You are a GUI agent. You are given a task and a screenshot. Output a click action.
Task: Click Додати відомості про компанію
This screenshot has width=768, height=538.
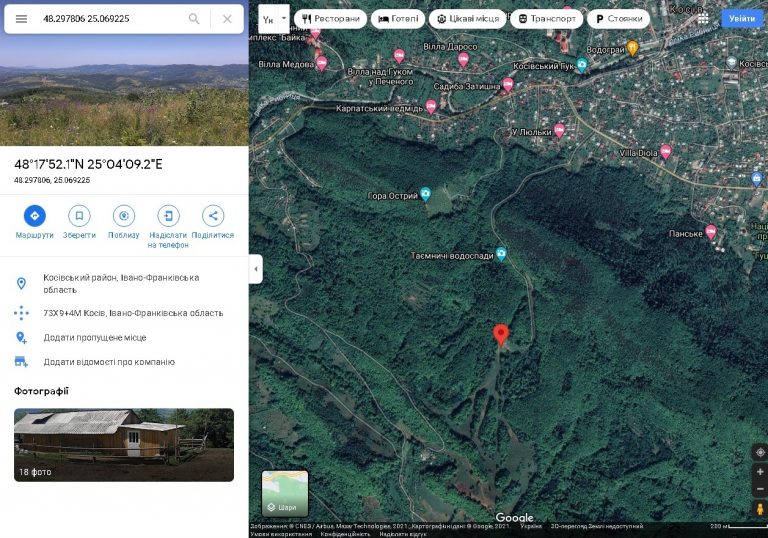[124, 362]
